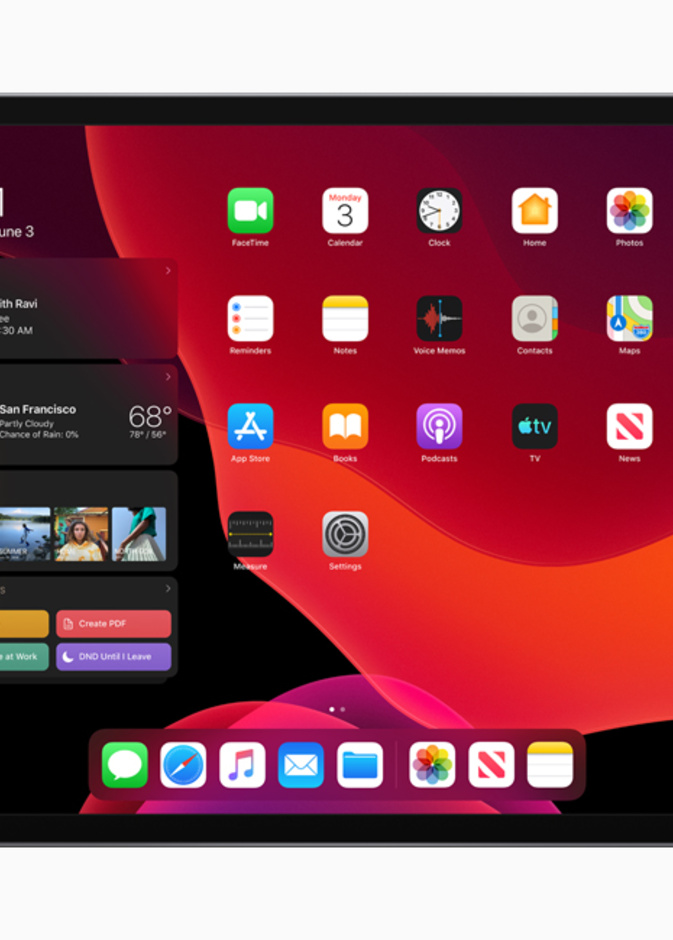Open the Calendar app showing Monday 3

point(345,210)
